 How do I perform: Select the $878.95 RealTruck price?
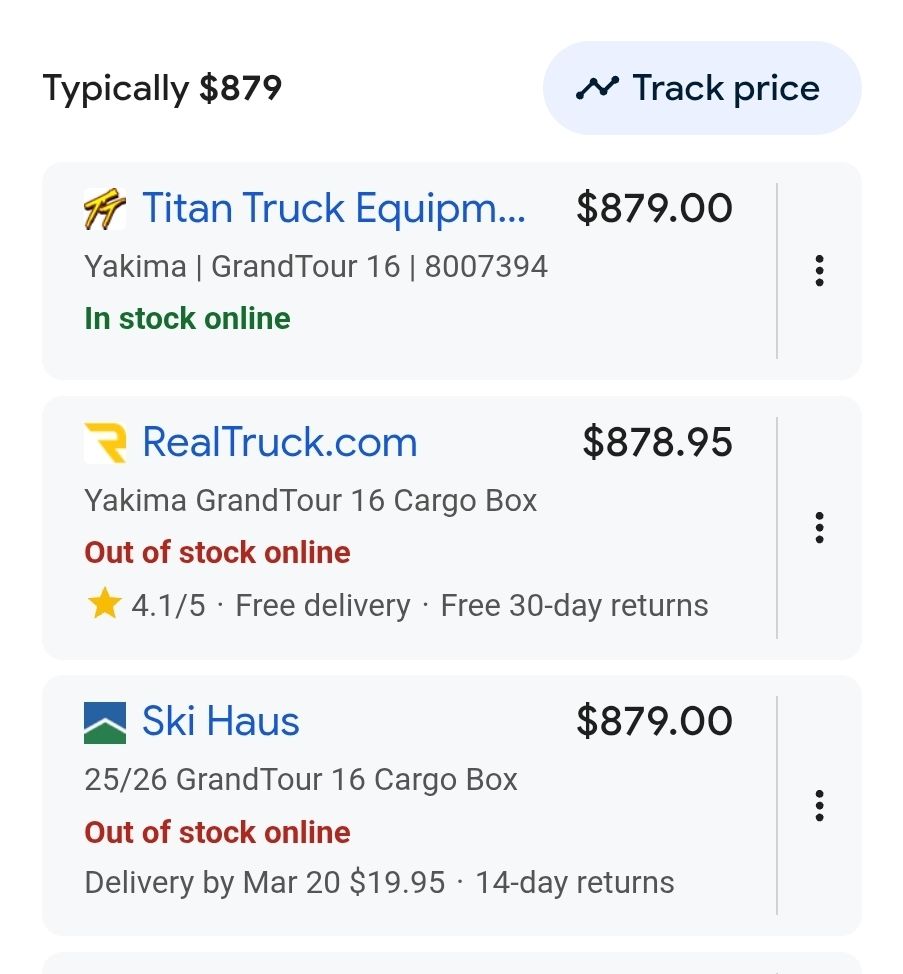click(x=657, y=442)
